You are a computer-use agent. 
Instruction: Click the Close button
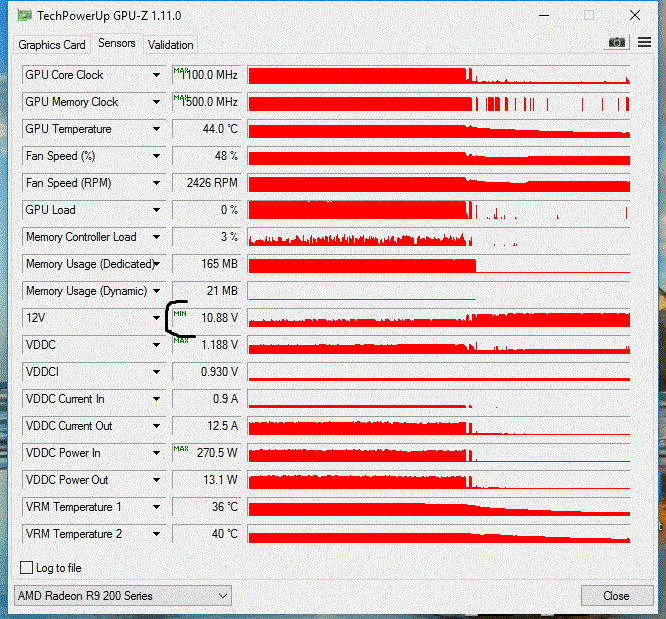(616, 596)
